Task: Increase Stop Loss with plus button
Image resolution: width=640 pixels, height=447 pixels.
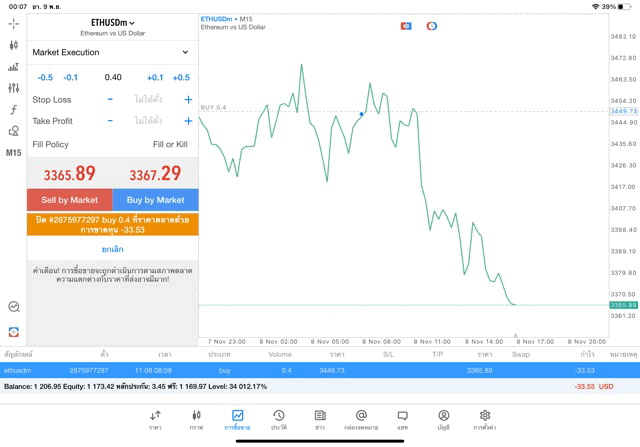Action: 188,100
